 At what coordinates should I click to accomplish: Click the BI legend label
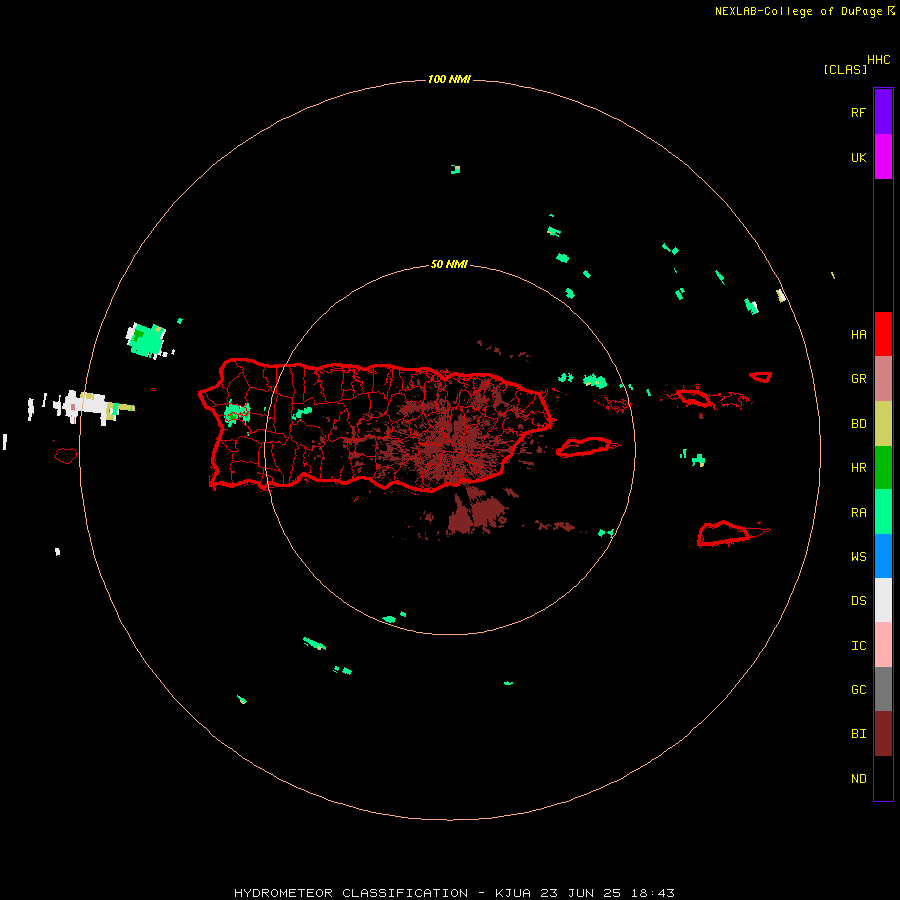tap(858, 734)
